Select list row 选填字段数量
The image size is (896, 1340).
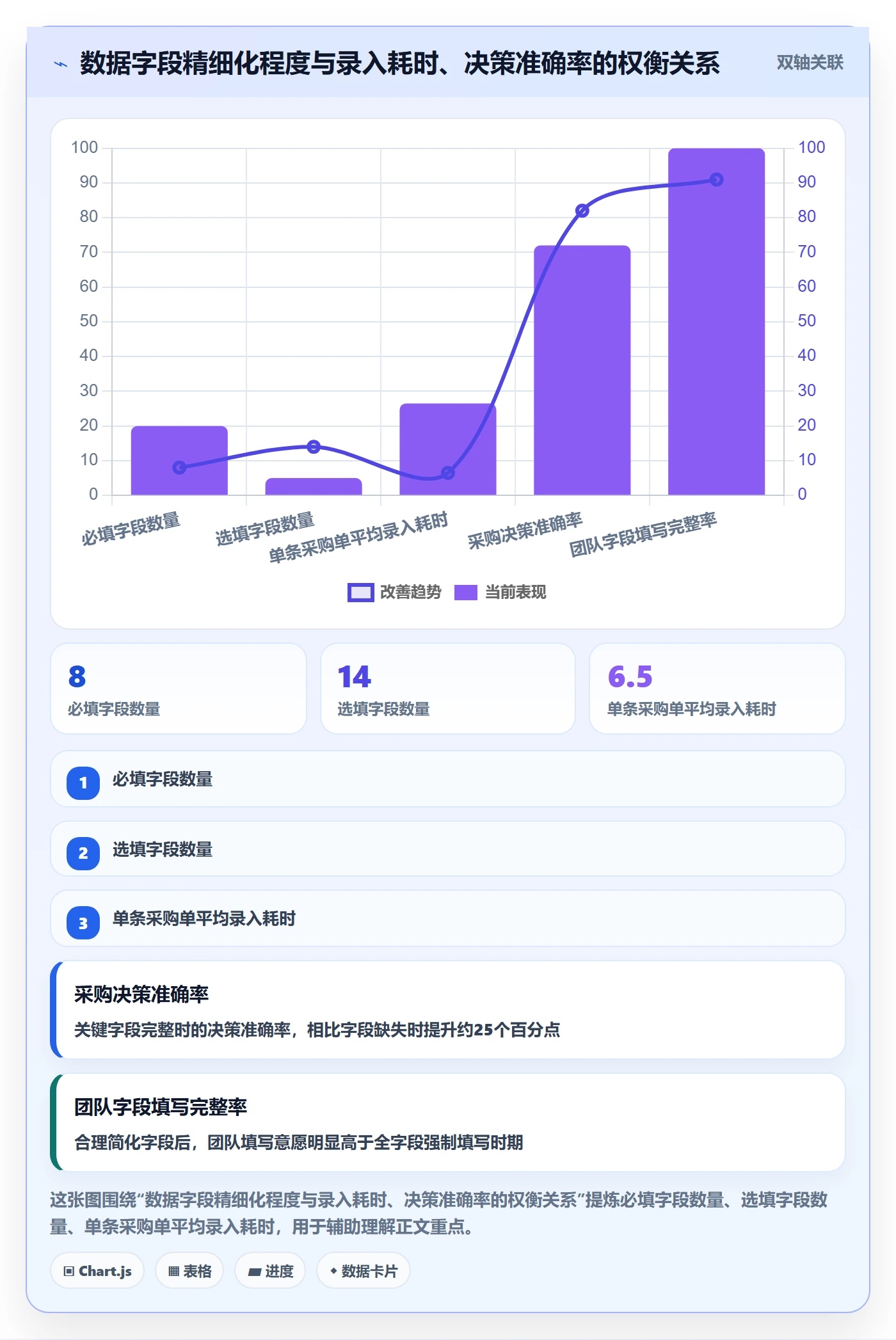448,849
